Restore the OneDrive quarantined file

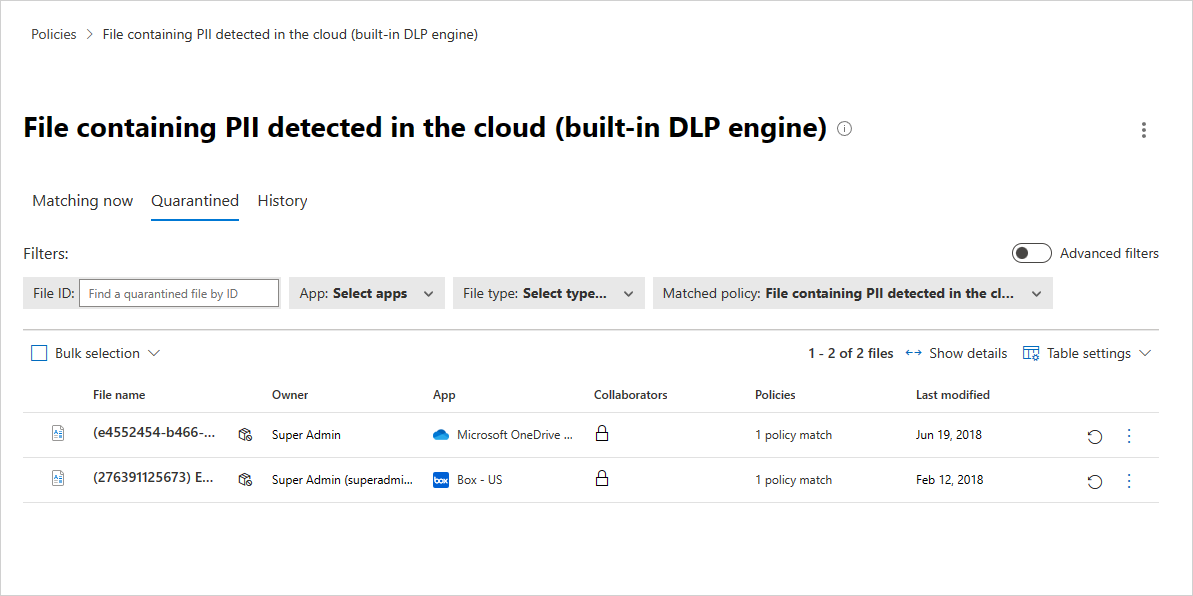(x=1095, y=437)
